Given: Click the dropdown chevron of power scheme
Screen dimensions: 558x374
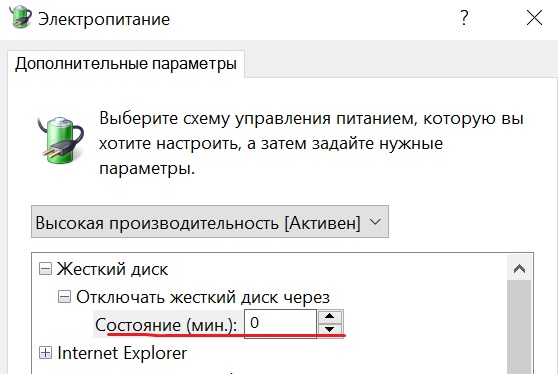Looking at the screenshot, I should point(375,222).
